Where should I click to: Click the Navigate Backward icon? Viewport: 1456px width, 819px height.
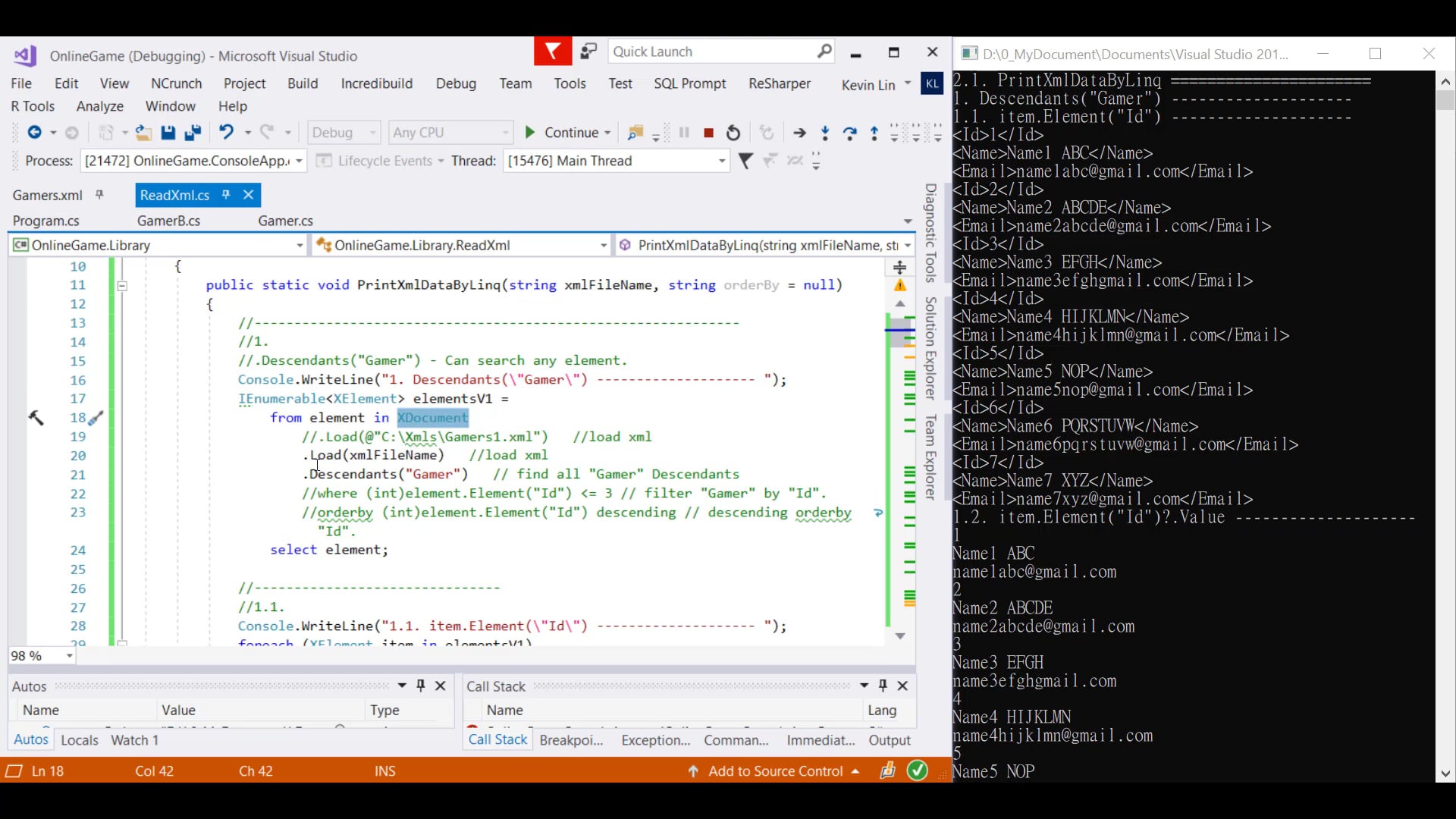point(34,133)
